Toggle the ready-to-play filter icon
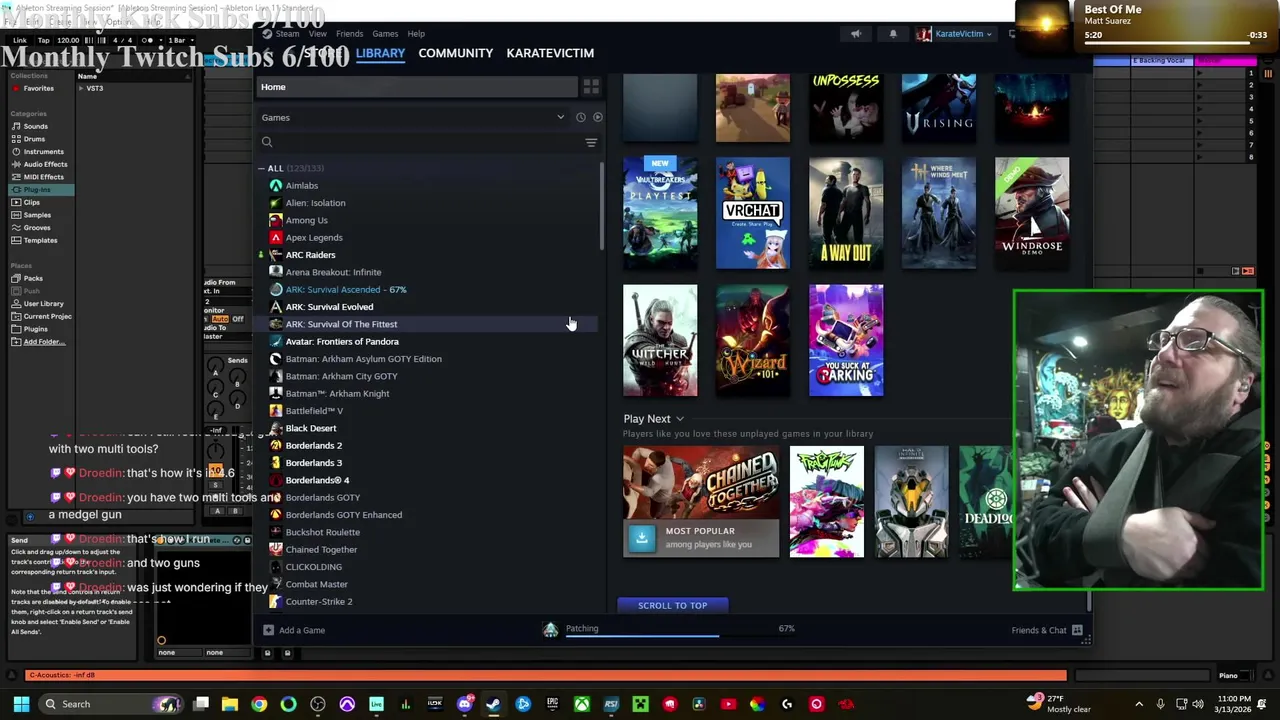1280x720 pixels. (x=597, y=117)
